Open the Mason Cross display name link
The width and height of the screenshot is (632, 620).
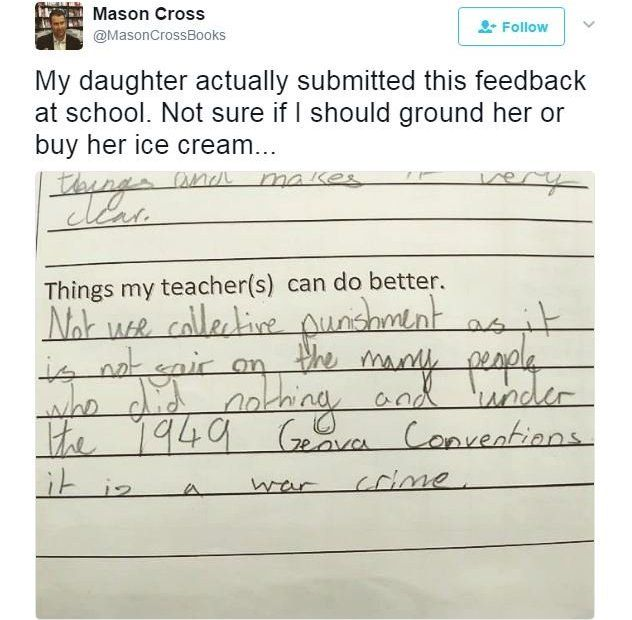point(148,14)
